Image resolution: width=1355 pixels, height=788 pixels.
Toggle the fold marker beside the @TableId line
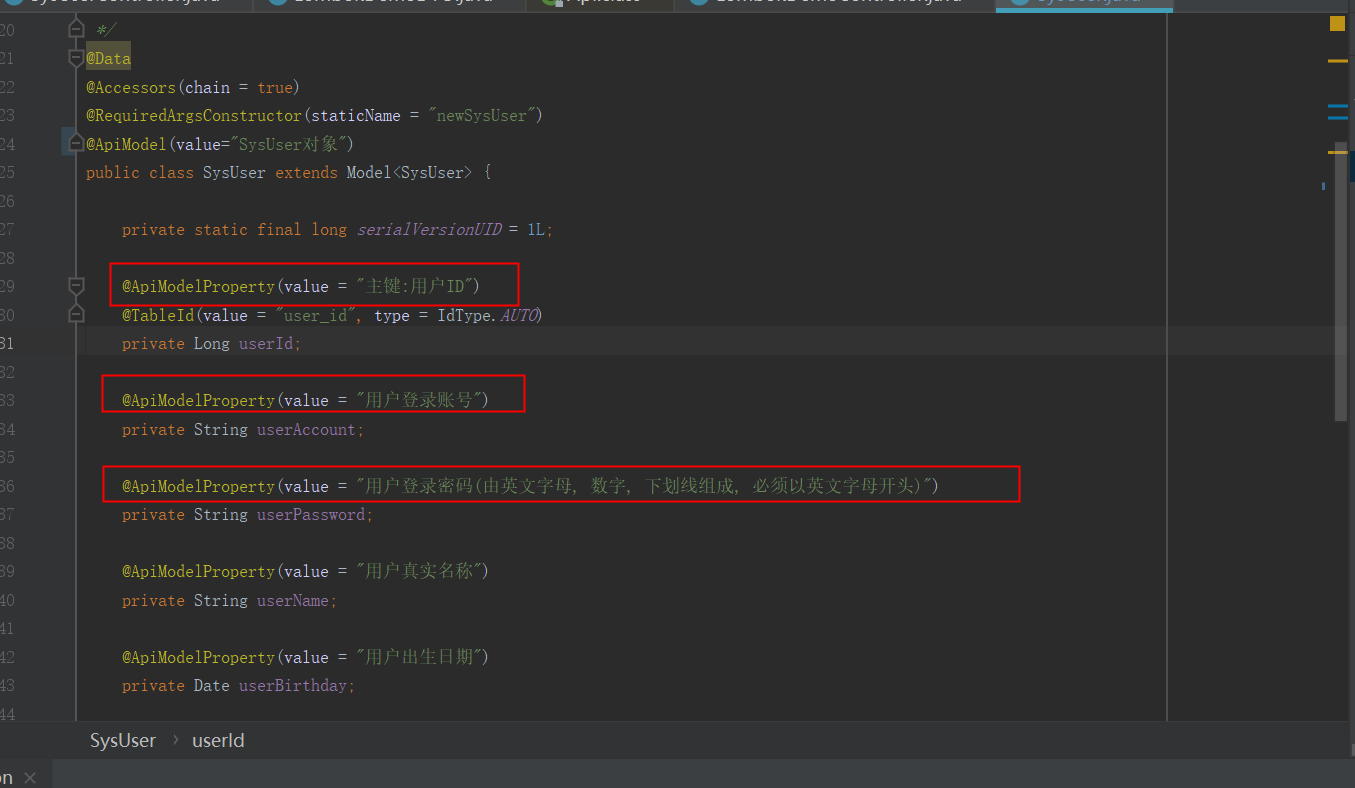(76, 315)
